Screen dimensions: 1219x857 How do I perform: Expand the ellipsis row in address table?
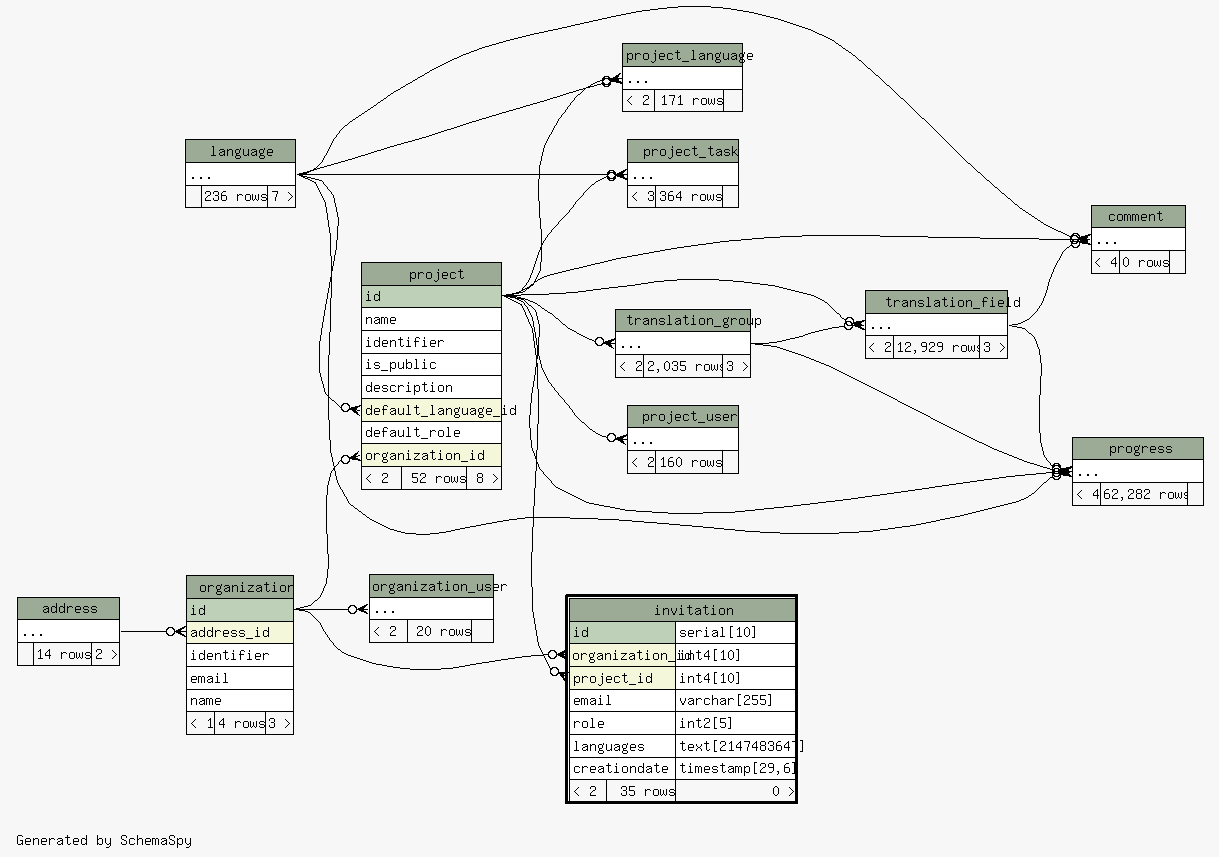(x=68, y=632)
